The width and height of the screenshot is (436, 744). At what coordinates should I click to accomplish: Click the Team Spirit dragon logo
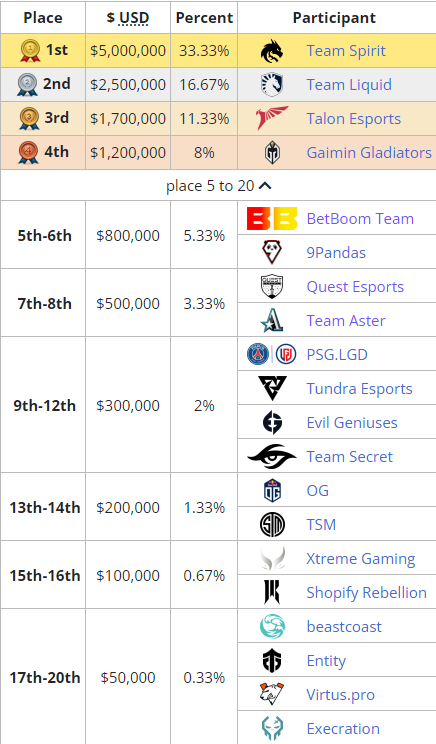(272, 51)
